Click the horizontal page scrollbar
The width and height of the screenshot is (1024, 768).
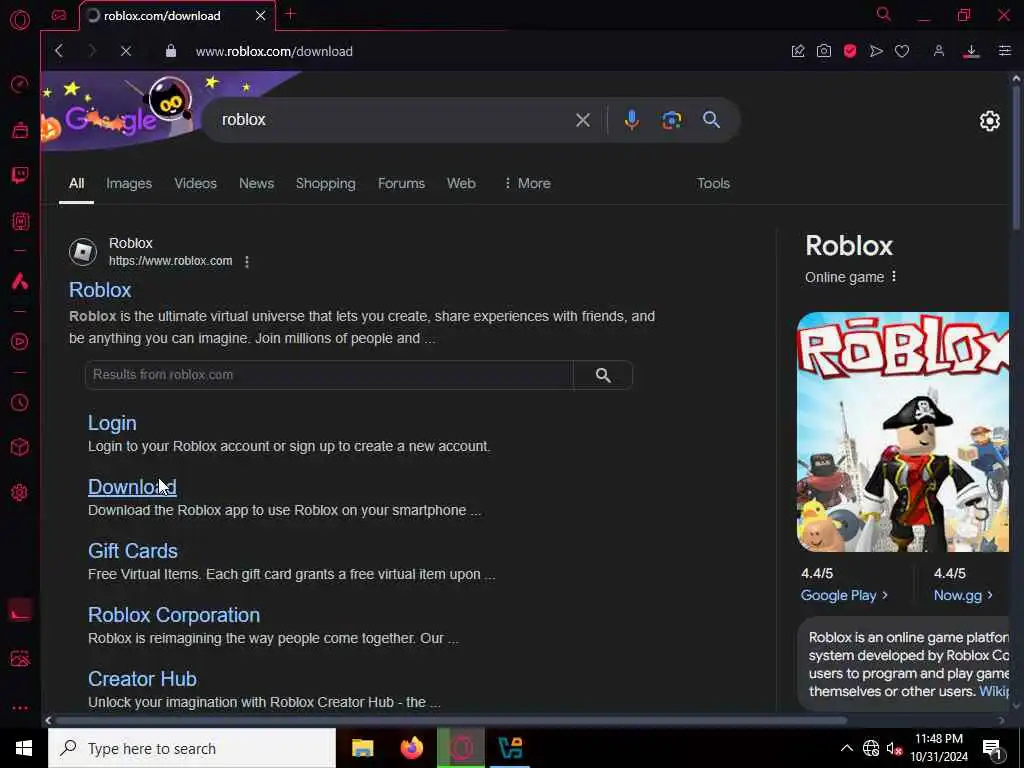tap(451, 720)
